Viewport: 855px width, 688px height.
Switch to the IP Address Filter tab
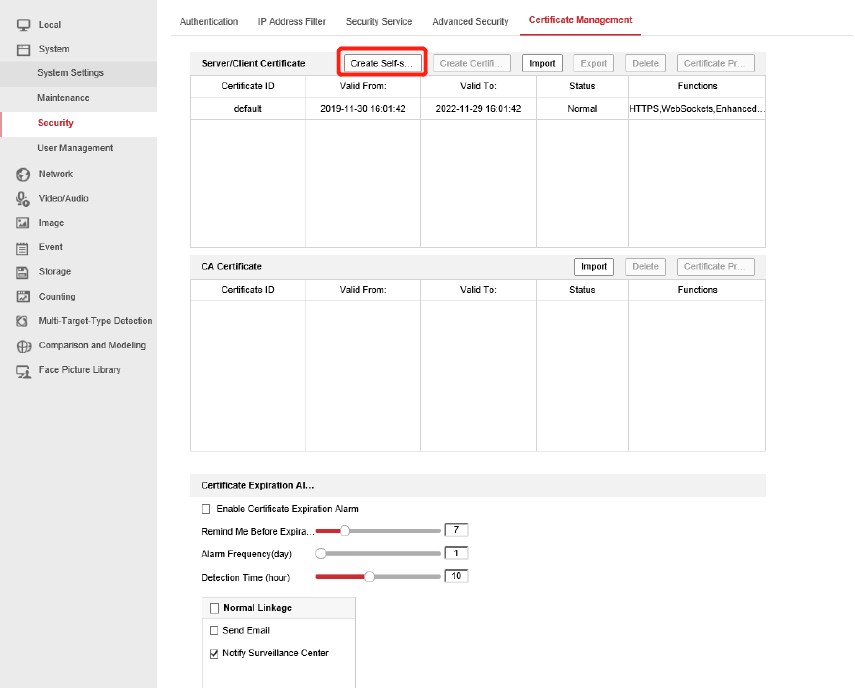click(292, 21)
